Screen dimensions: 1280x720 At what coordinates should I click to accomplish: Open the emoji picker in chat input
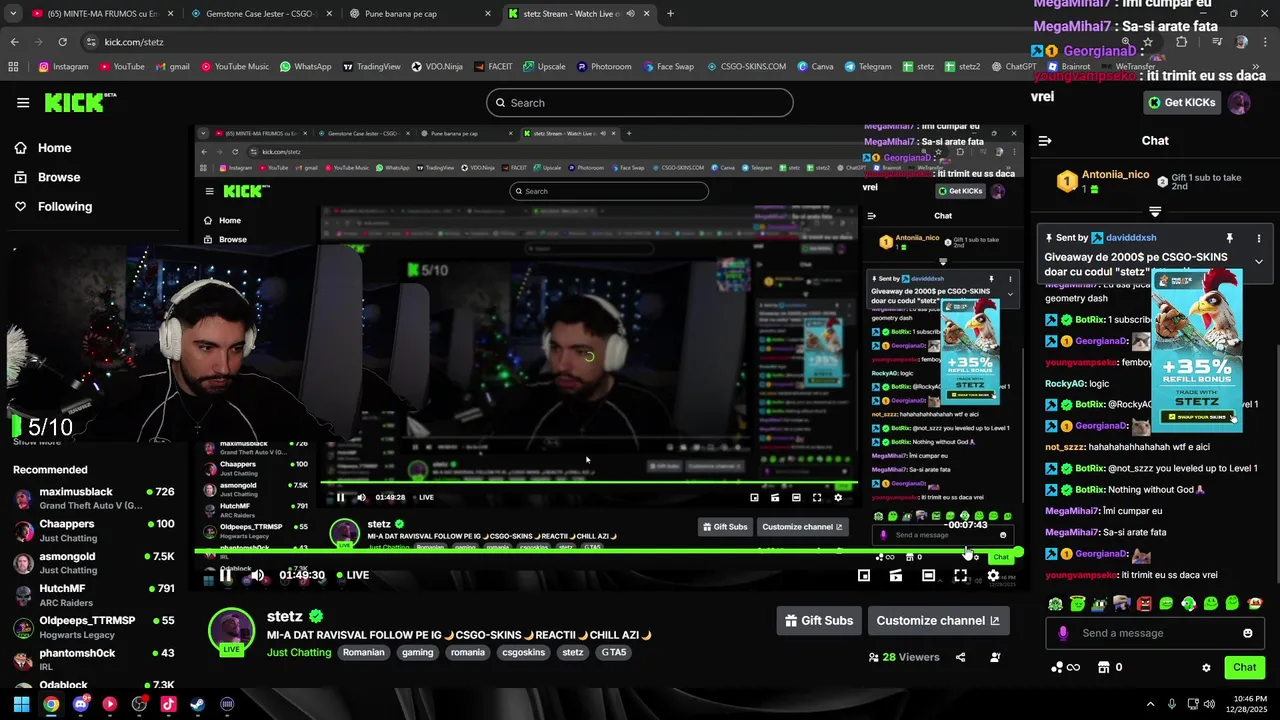pos(1247,633)
